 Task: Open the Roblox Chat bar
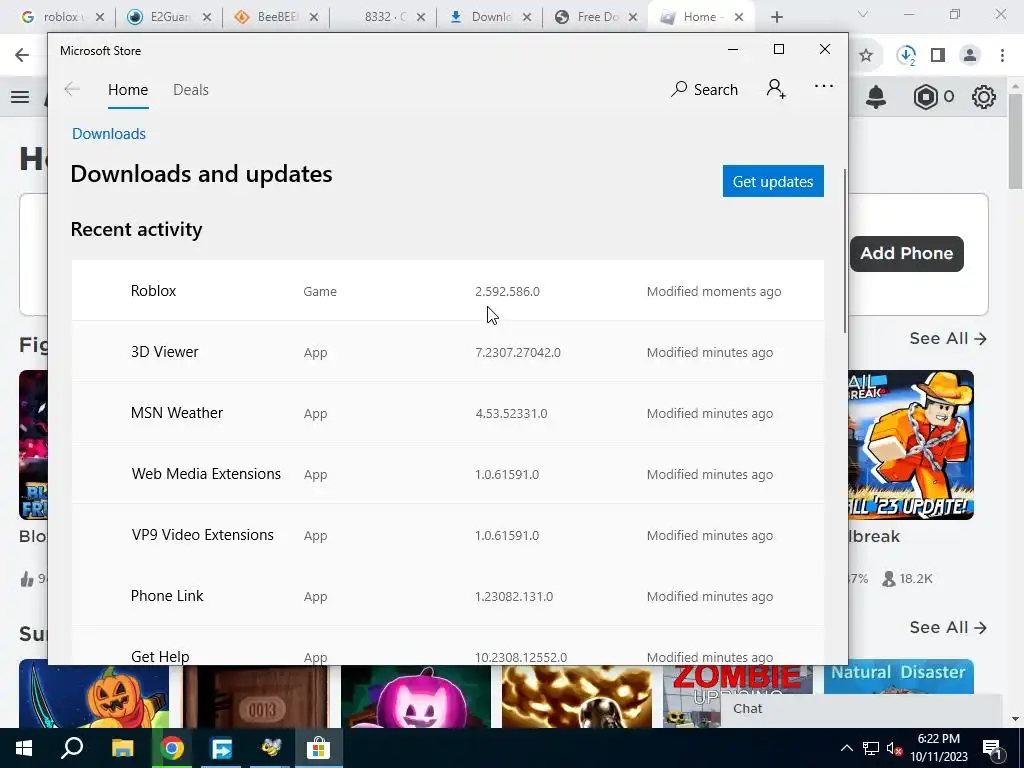coord(862,709)
